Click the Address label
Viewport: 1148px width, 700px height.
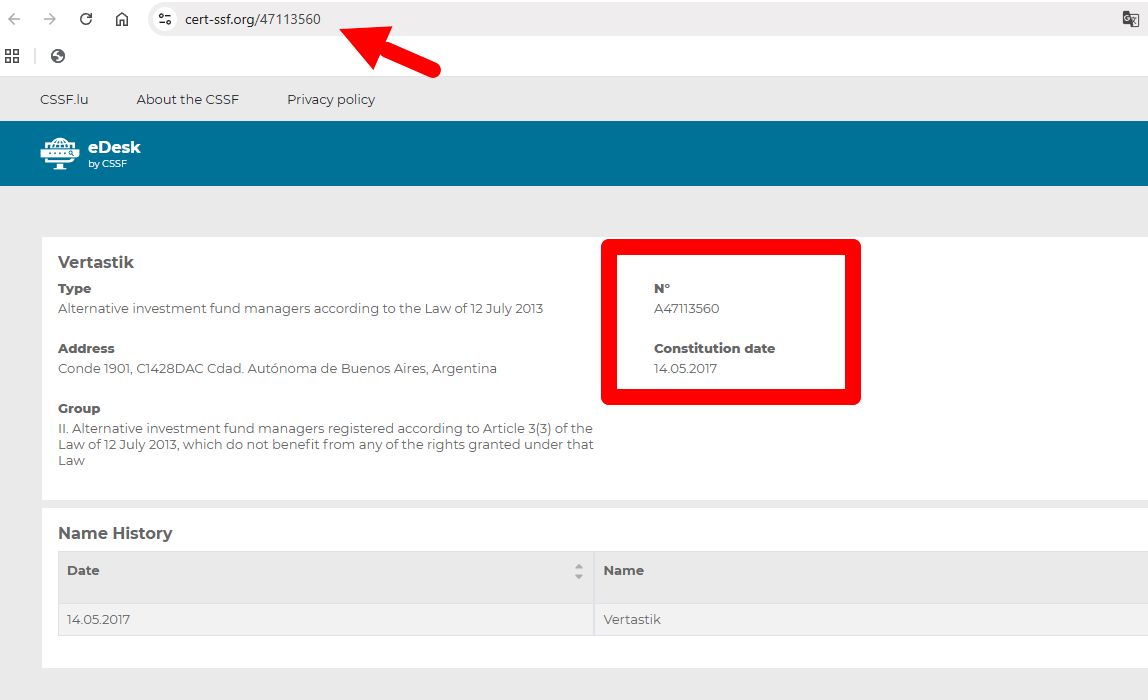click(x=86, y=349)
